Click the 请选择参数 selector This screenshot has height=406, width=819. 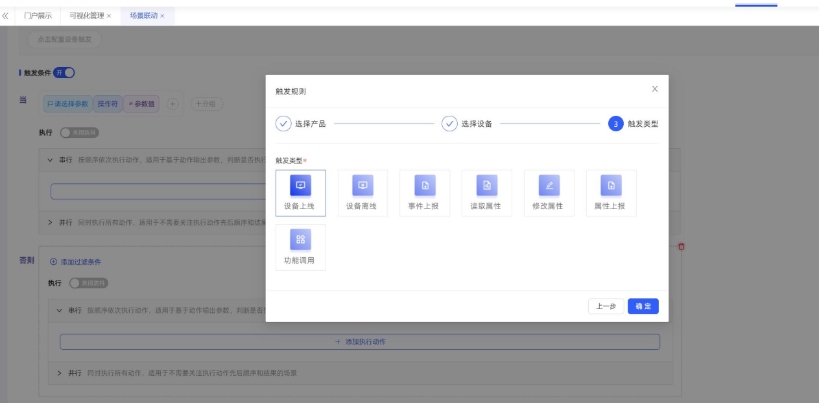click(67, 104)
